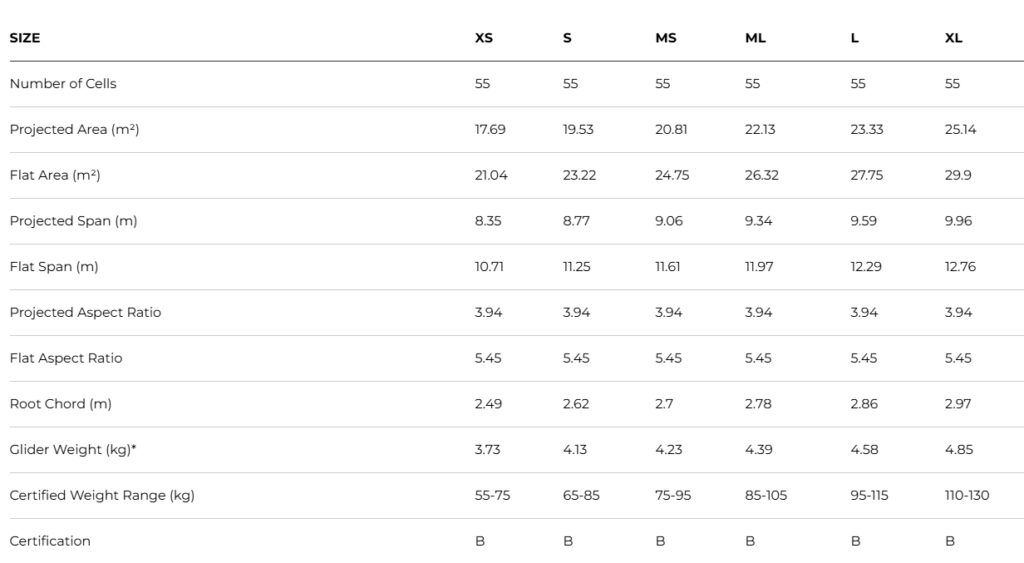This screenshot has height=563, width=1024.
Task: Select the Projected Area row label
Action: [74, 130]
